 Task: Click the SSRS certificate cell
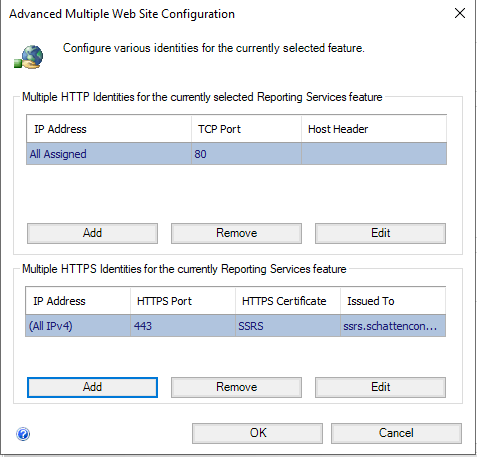click(x=288, y=326)
